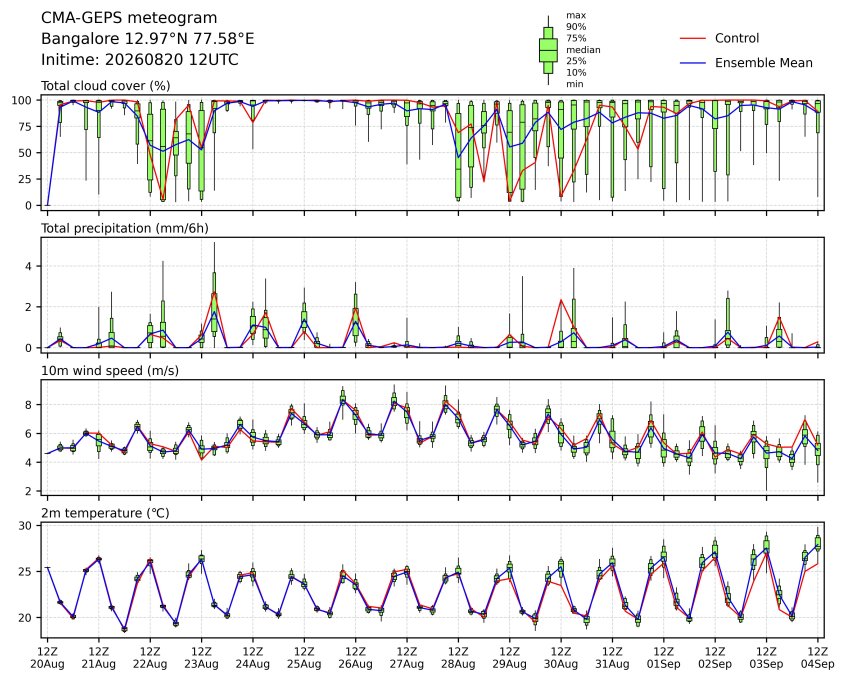Click the Bangalore coordinates subtitle
This screenshot has width=846, height=681.
[x=147, y=39]
